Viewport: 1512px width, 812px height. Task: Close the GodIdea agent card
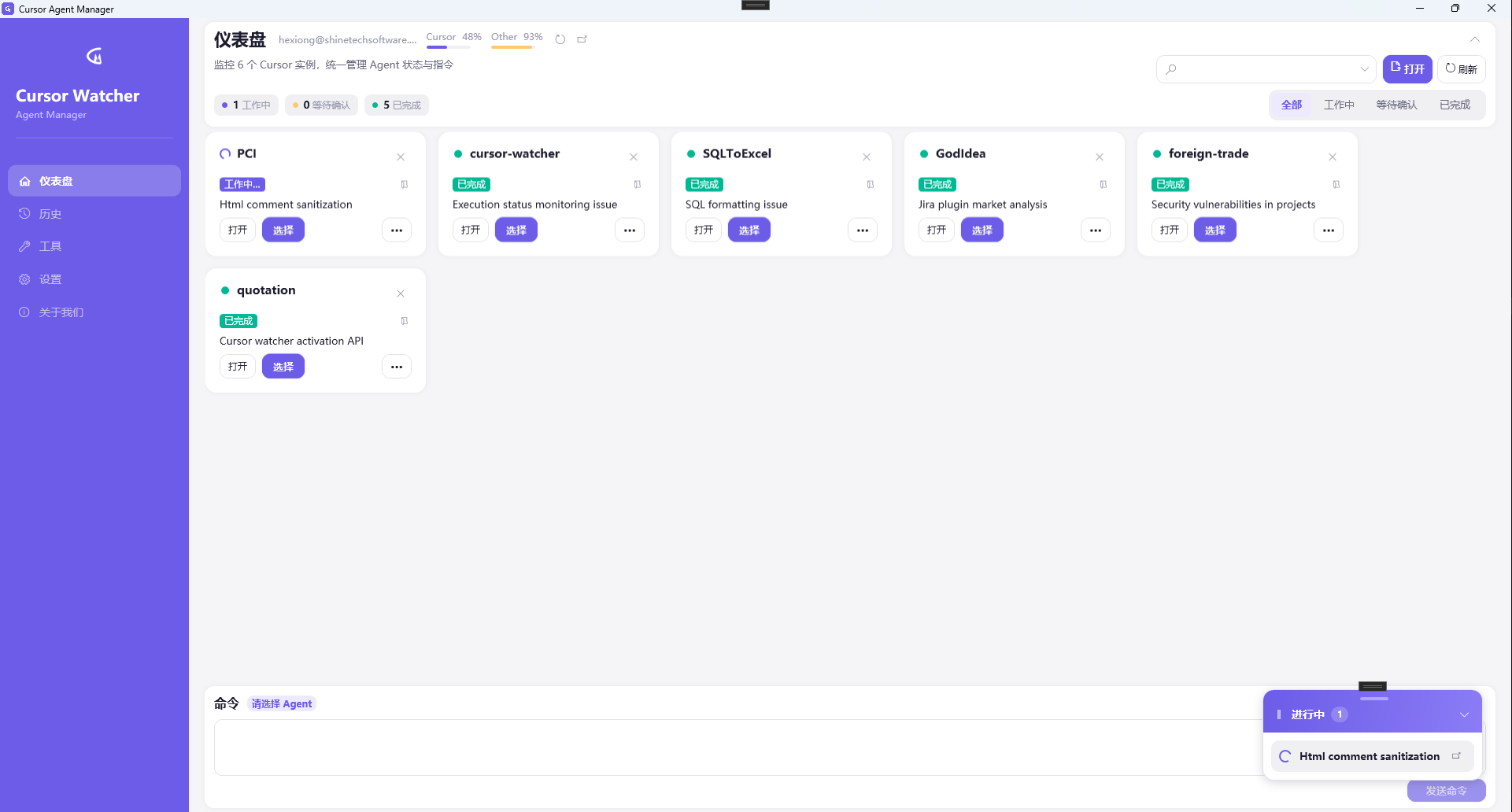pyautogui.click(x=1100, y=157)
